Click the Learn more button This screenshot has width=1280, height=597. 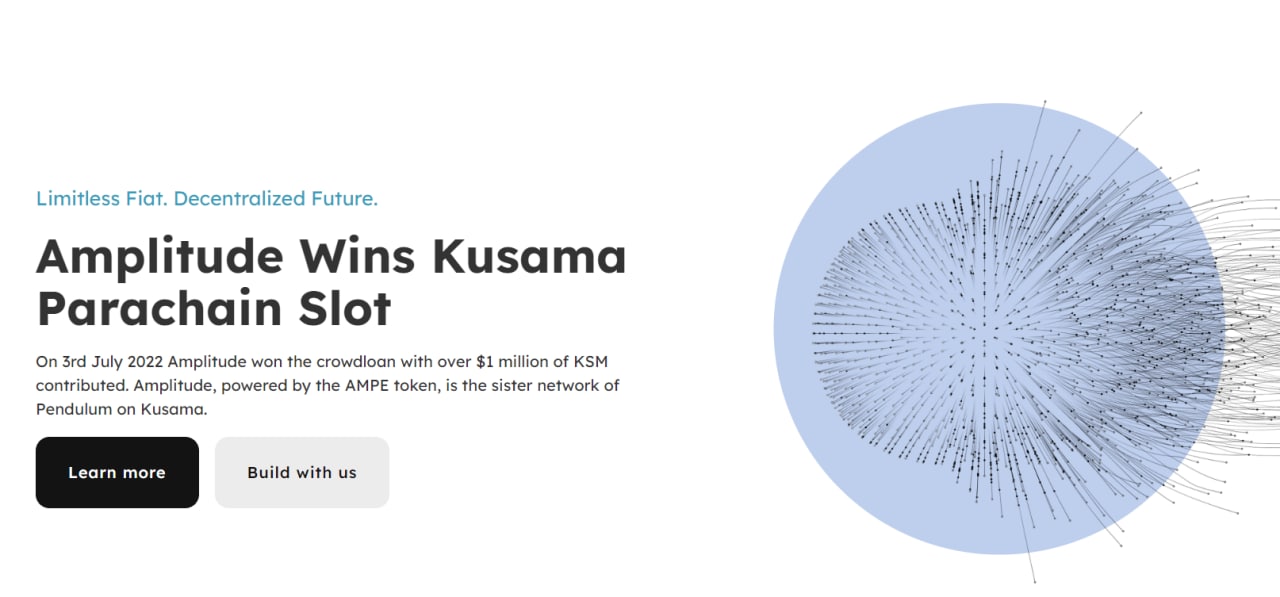pyautogui.click(x=117, y=472)
